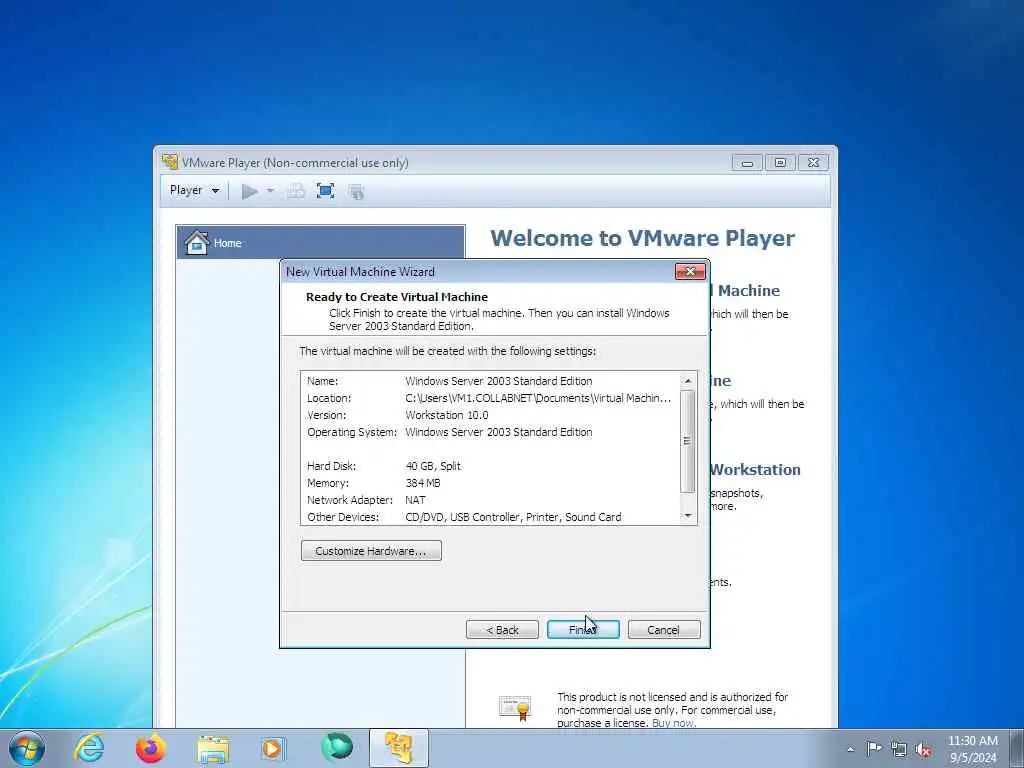Open the Windows Start menu
Viewport: 1024px width, 768px height.
click(27, 748)
